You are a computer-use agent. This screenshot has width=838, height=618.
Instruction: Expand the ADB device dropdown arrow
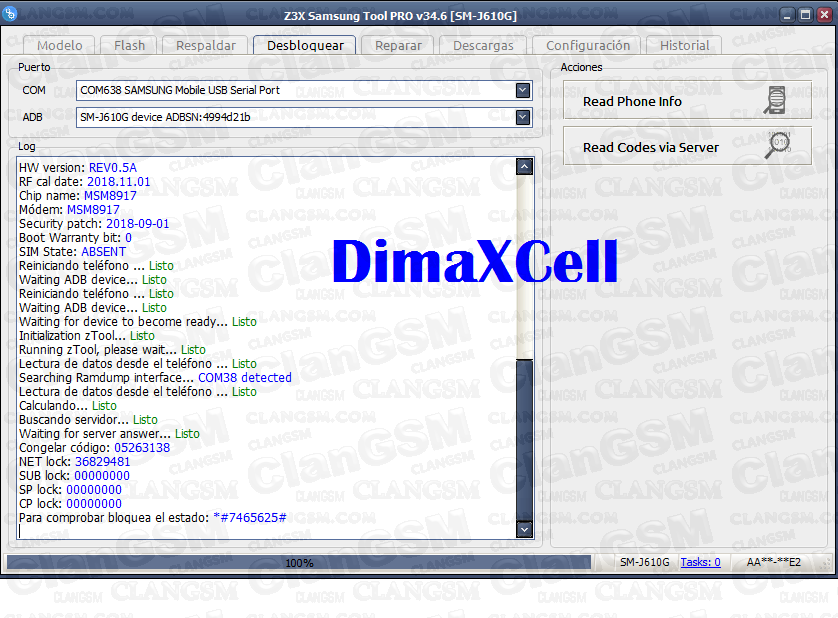click(x=523, y=117)
